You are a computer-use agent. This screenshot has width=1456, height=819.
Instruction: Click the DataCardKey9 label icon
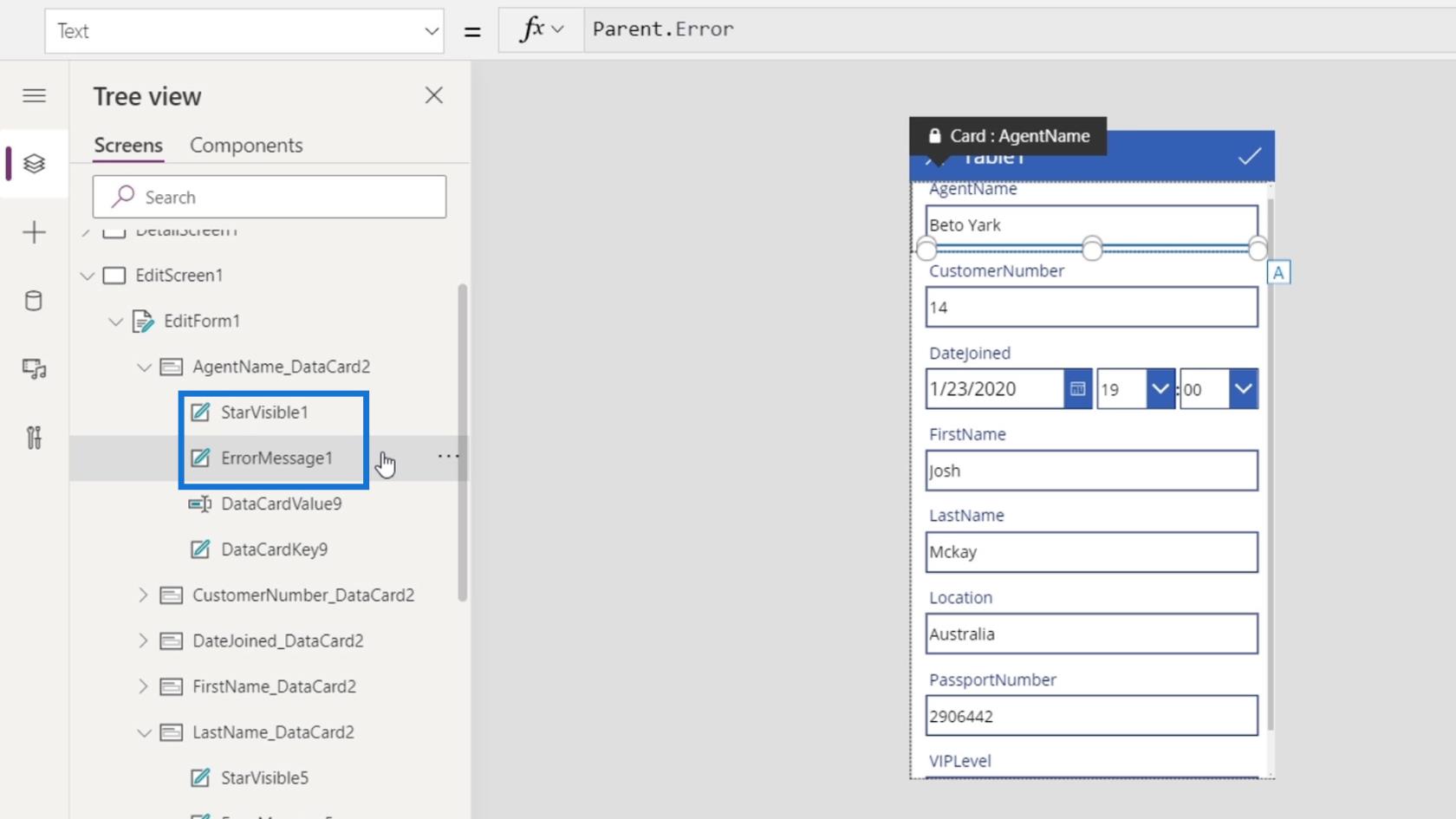[200, 549]
